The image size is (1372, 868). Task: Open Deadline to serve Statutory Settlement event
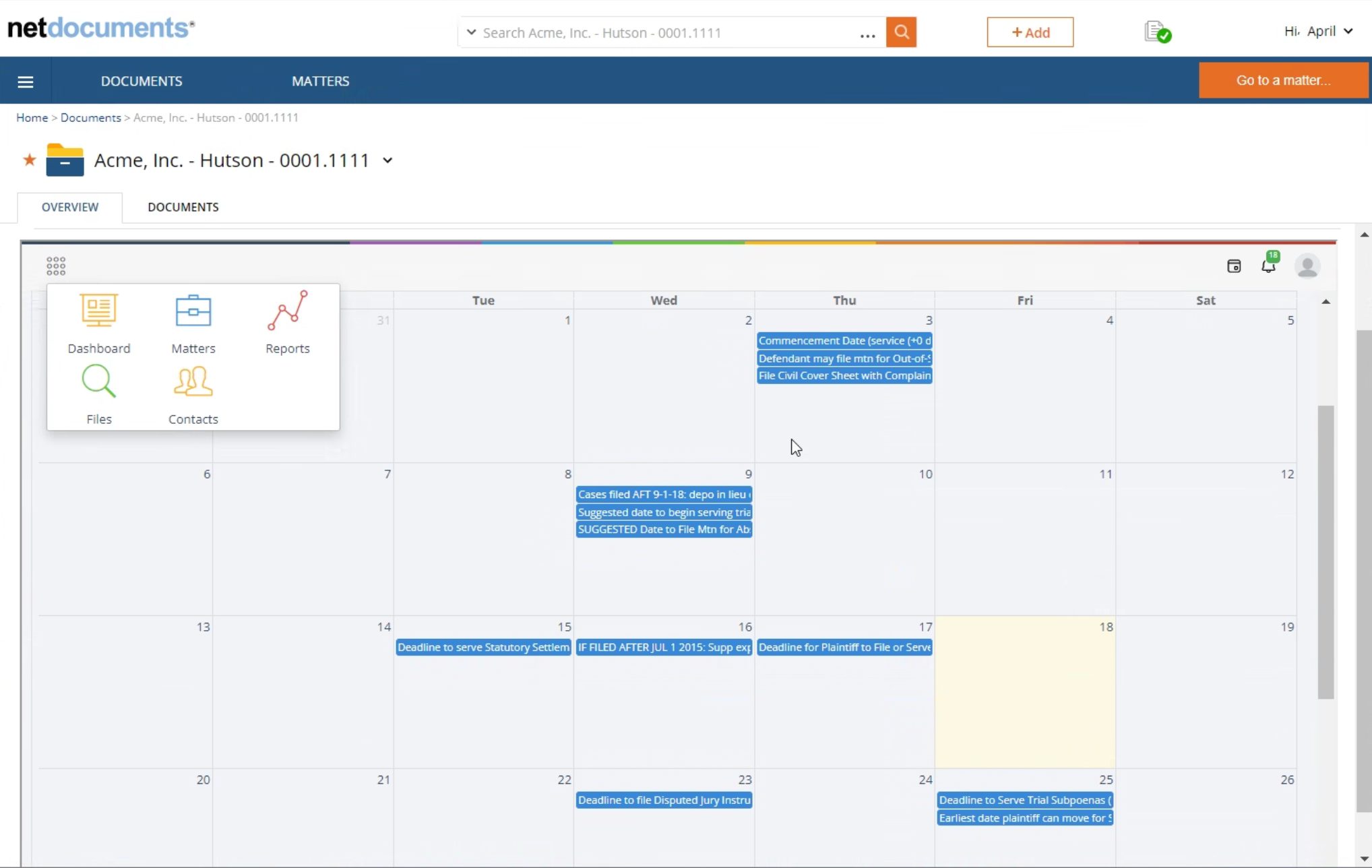pos(483,647)
